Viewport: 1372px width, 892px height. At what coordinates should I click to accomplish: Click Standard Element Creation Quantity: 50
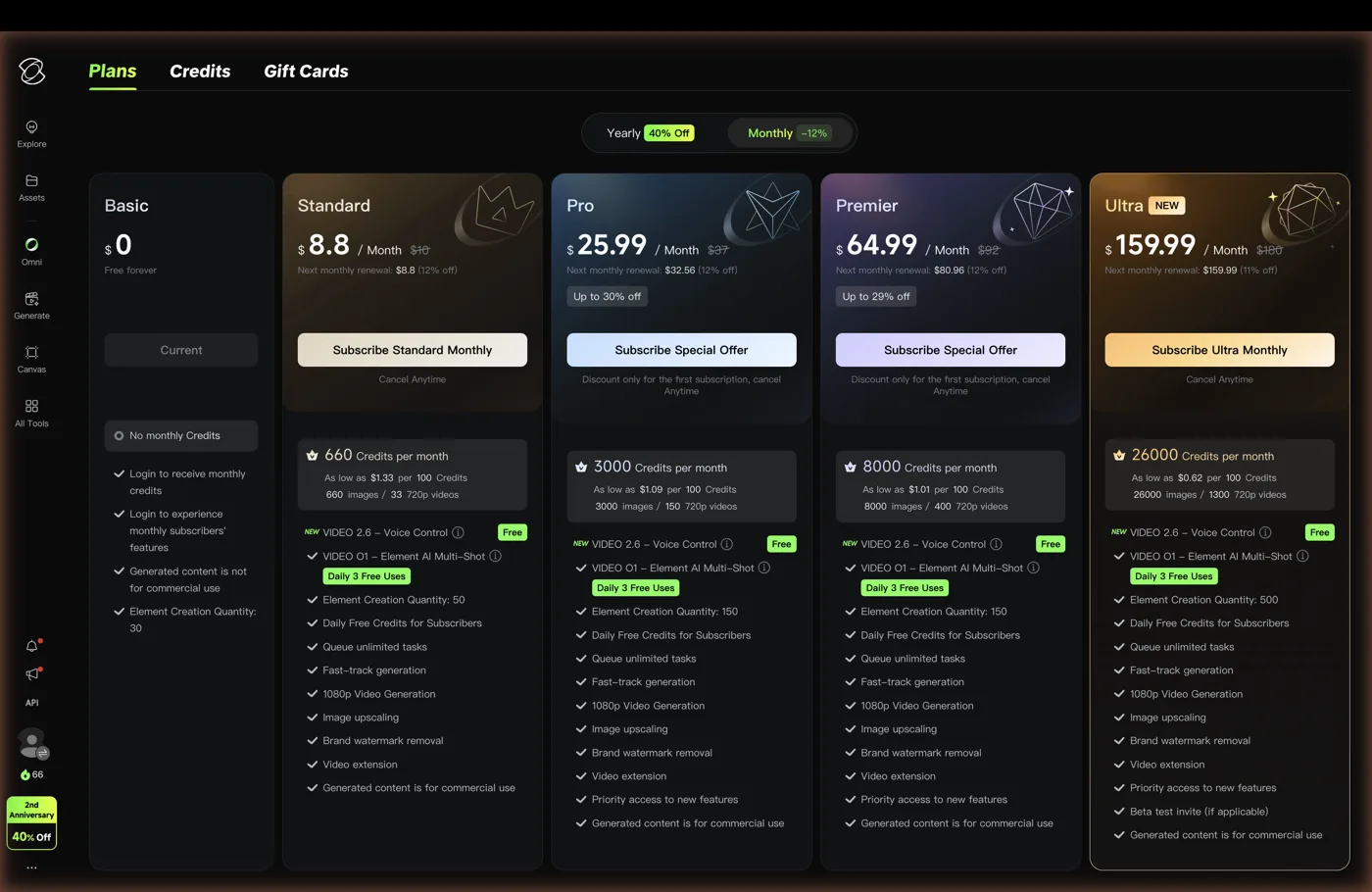pos(394,600)
